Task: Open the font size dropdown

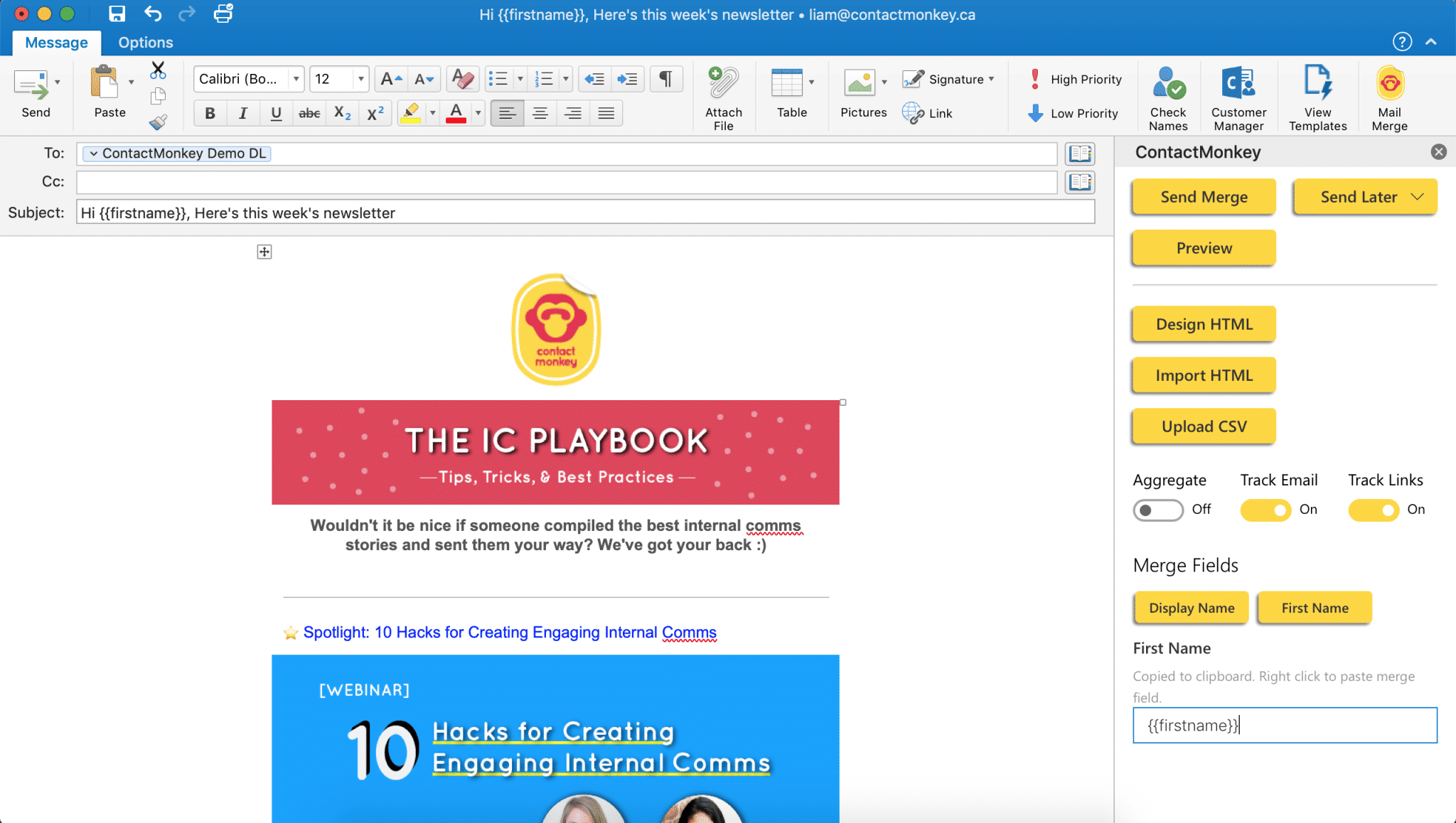Action: pos(360,79)
